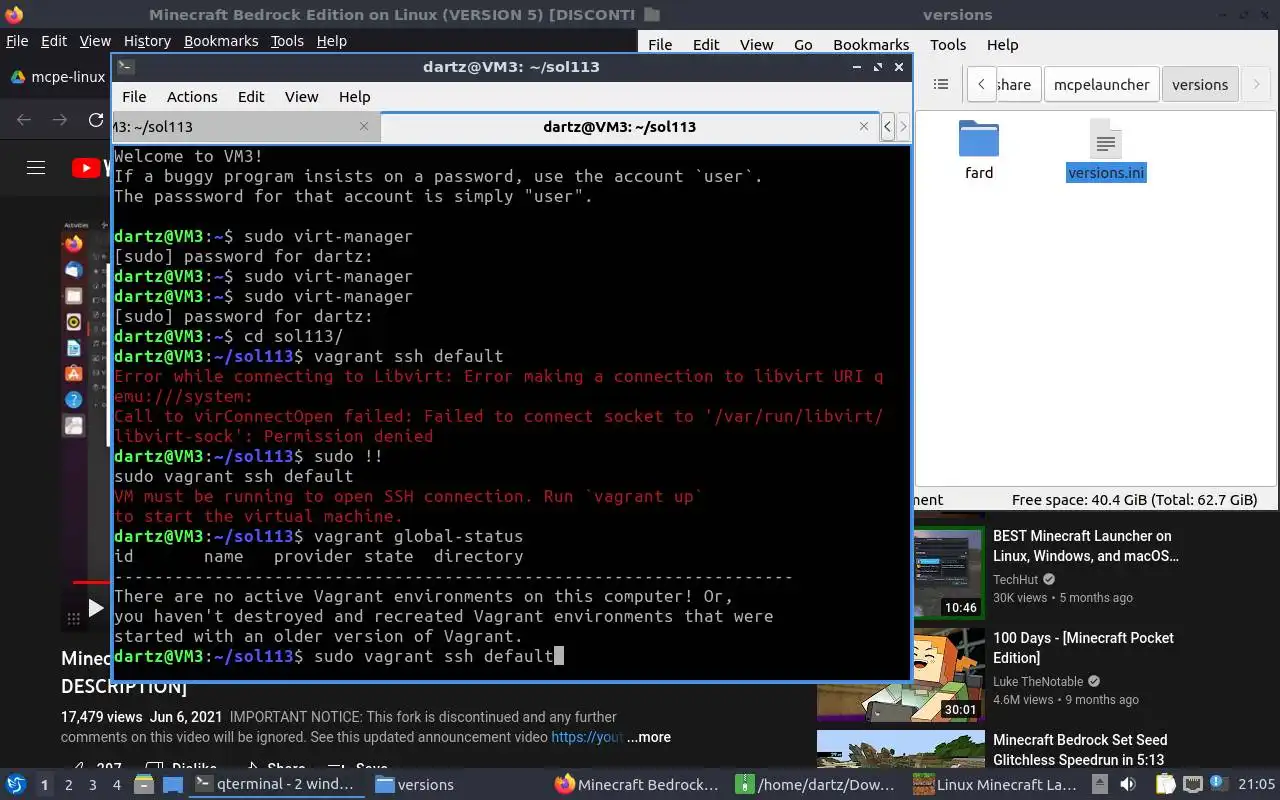Open the YouTube hamburger menu
1280x800 pixels.
[x=36, y=168]
